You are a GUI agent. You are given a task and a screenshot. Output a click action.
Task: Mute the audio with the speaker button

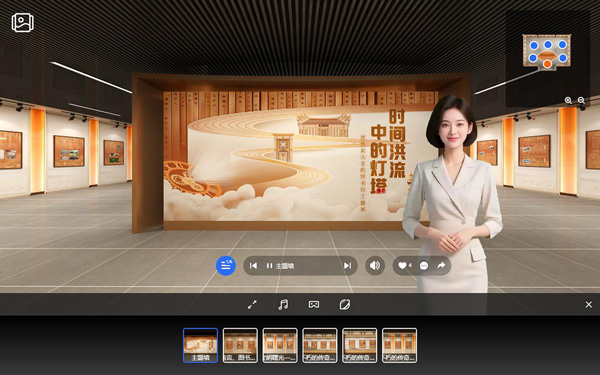pos(375,266)
